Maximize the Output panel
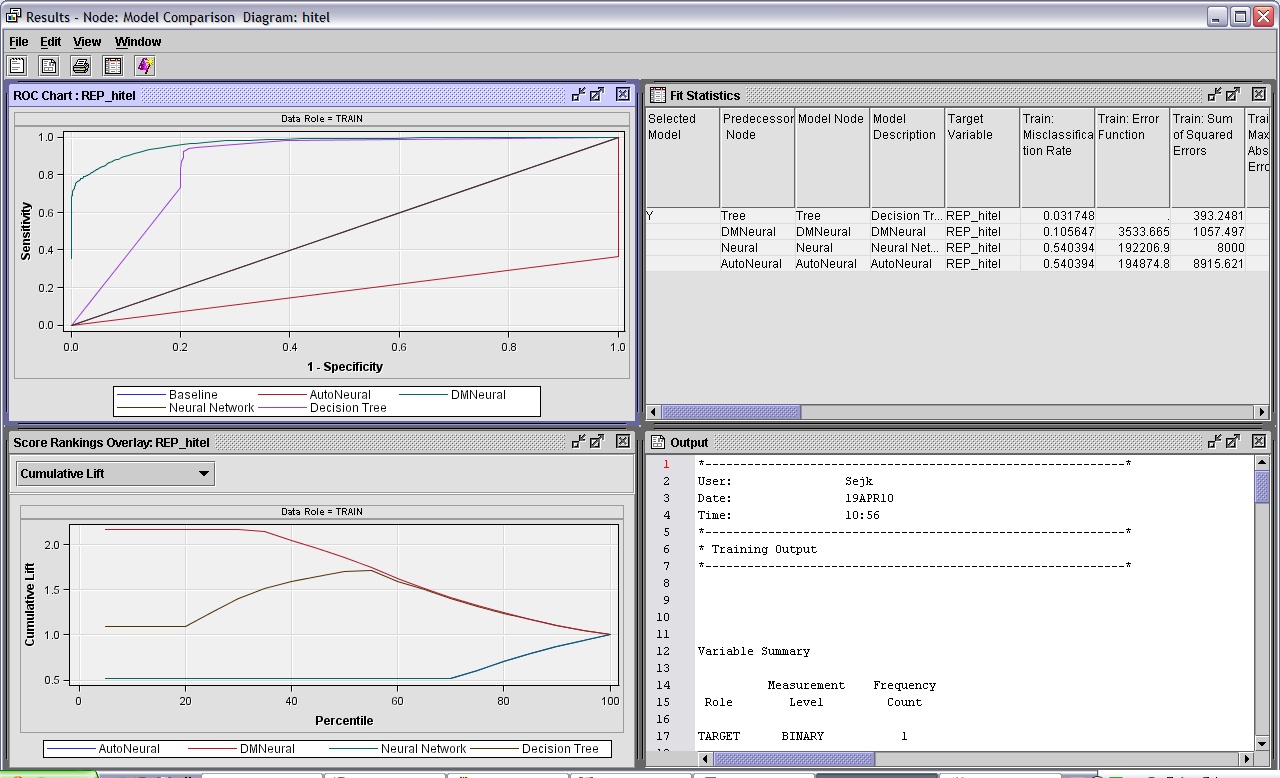This screenshot has width=1280, height=778. click(1234, 442)
